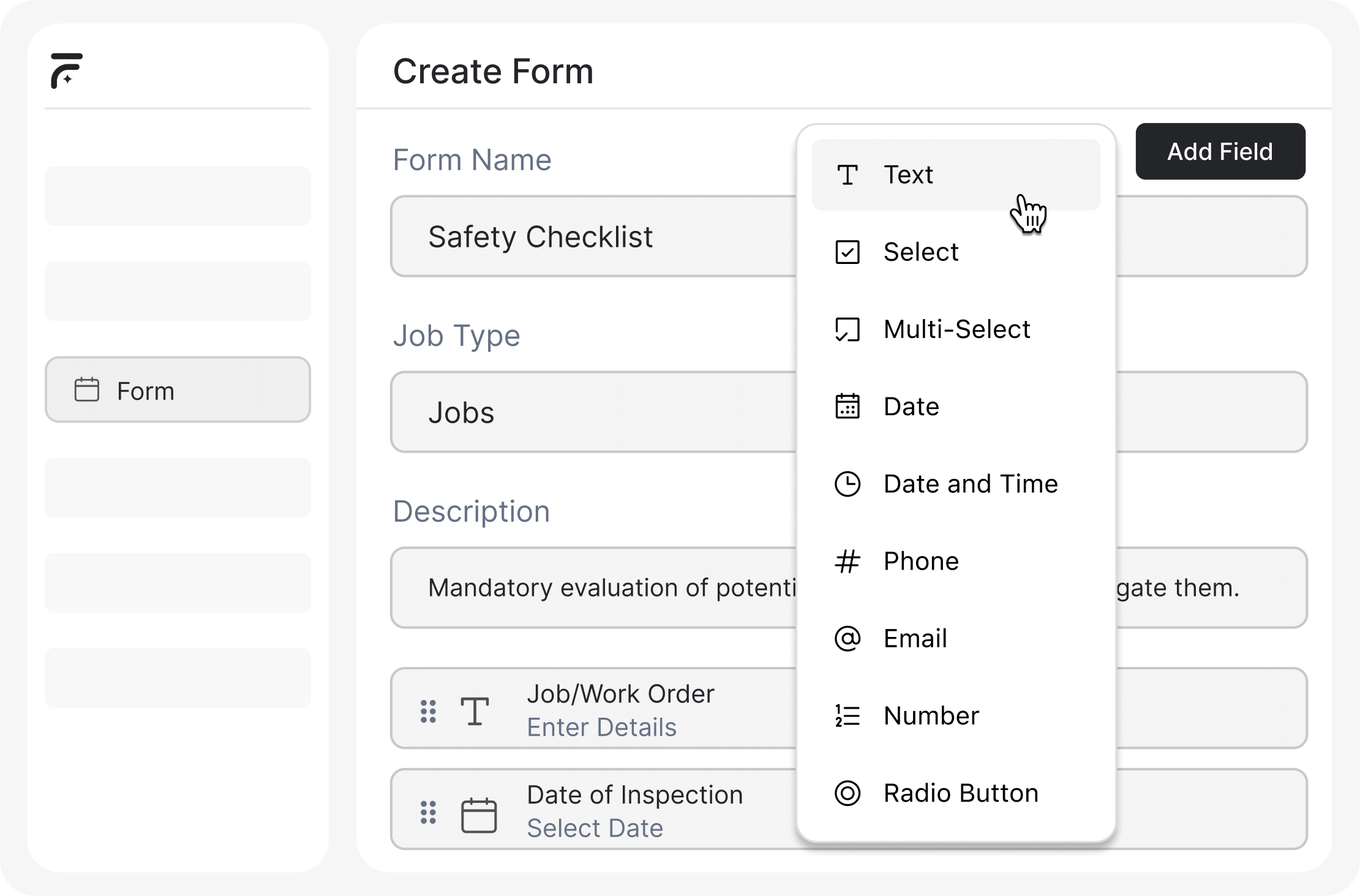Click the numbered list icon beside Number
This screenshot has width=1360, height=896.
tap(847, 716)
